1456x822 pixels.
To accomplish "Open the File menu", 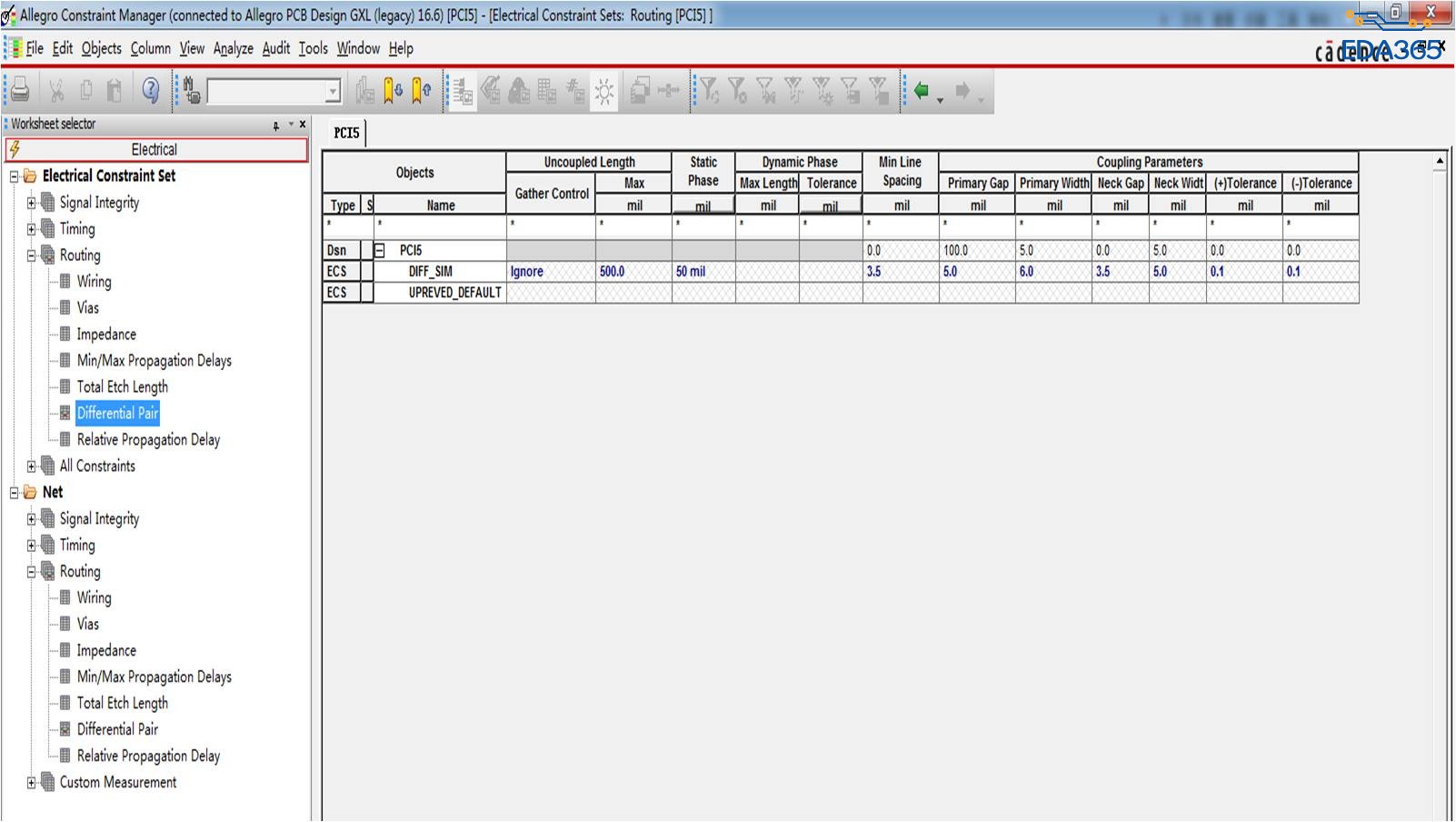I will click(35, 48).
